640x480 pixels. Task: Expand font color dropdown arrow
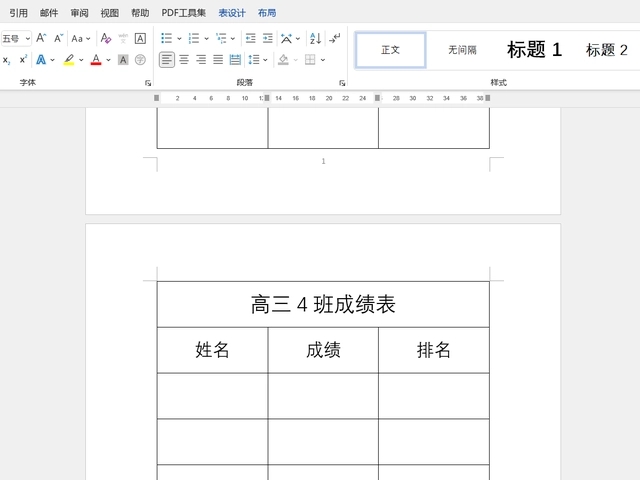pos(108,60)
